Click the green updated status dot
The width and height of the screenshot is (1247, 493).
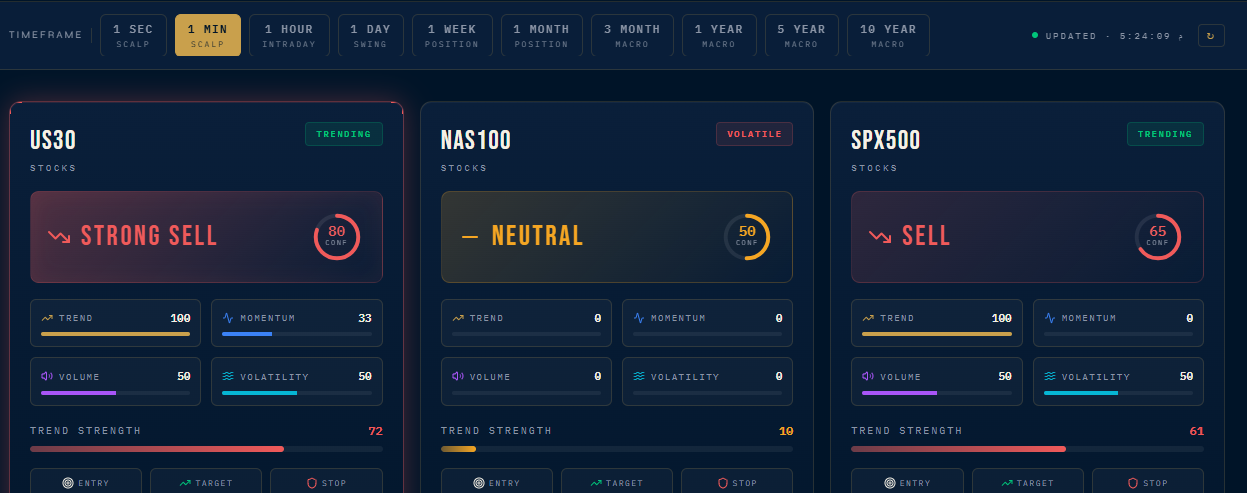point(1035,35)
